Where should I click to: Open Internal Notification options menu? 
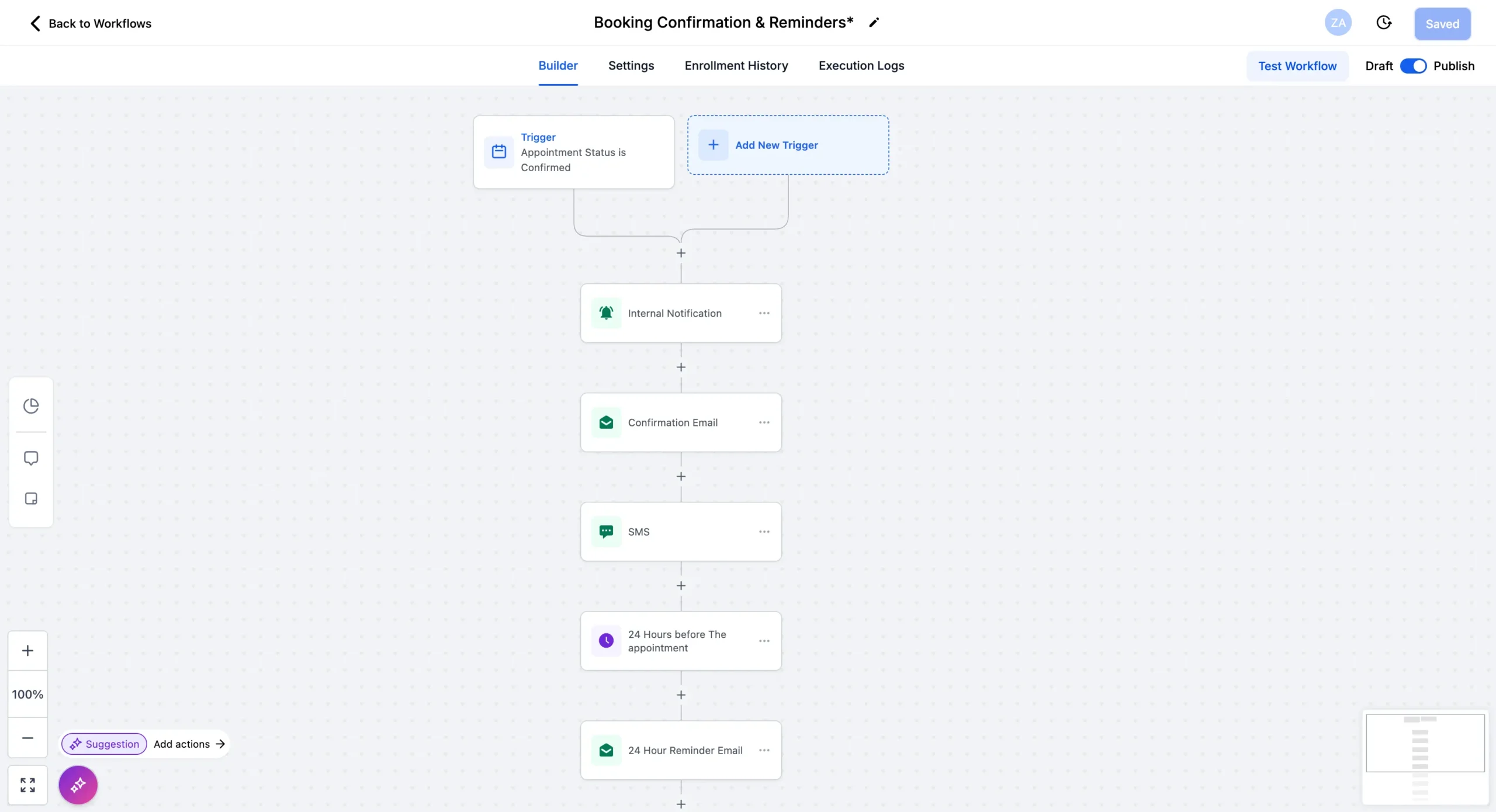pyautogui.click(x=764, y=313)
